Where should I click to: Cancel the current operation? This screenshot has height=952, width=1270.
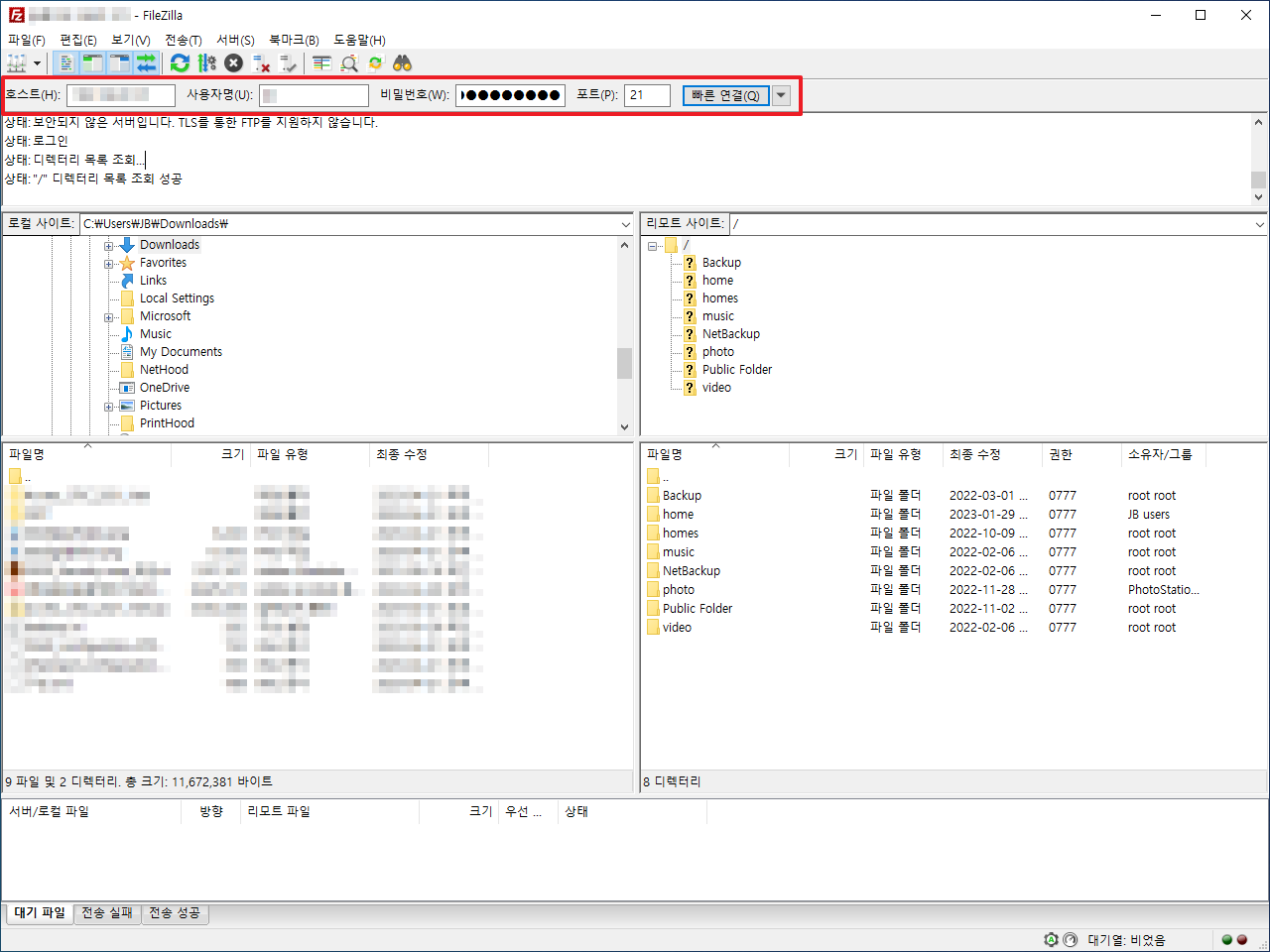coord(233,63)
